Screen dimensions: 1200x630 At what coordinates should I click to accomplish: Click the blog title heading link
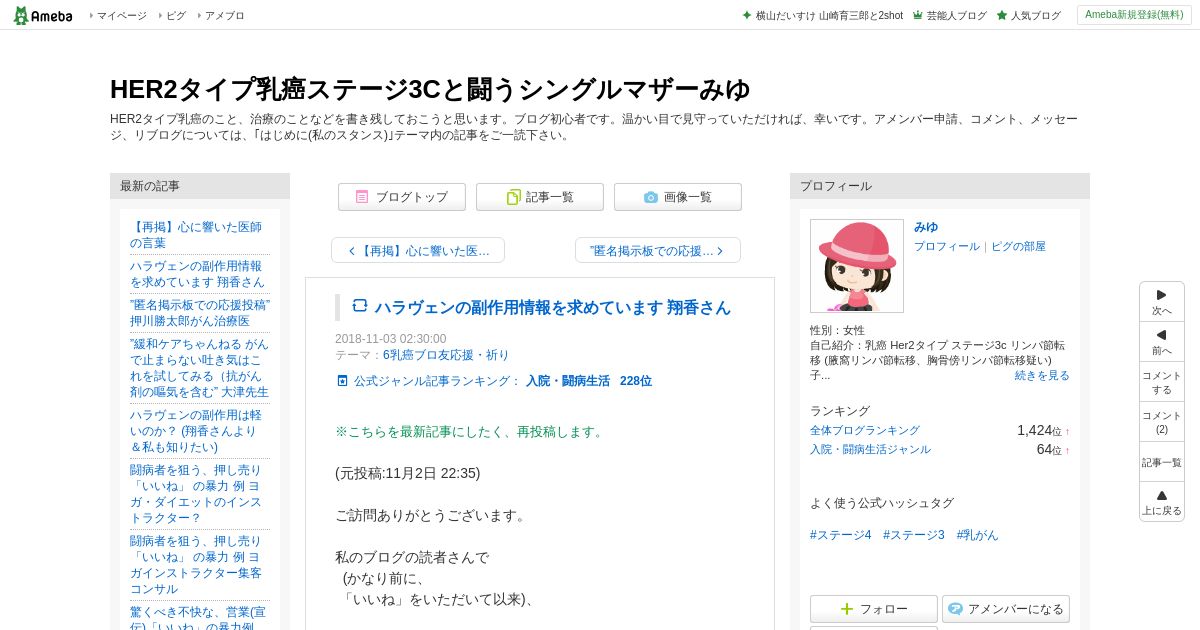tap(430, 89)
